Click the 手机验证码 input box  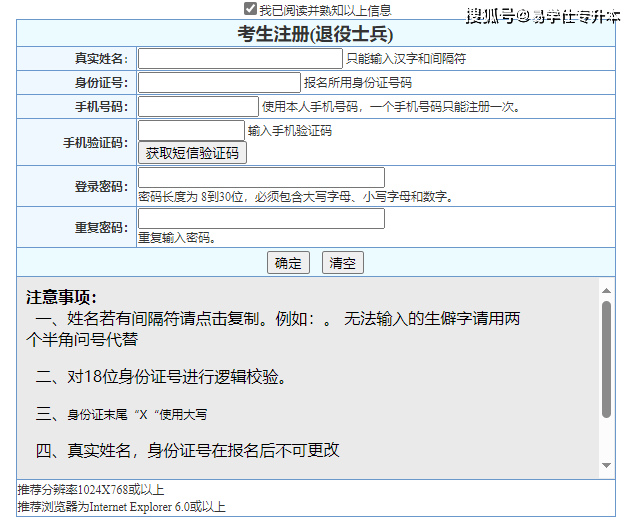click(190, 131)
